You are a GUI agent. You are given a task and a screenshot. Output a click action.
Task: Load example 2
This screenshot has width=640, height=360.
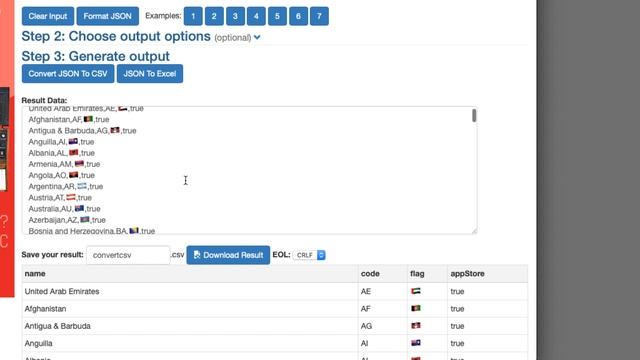point(214,16)
